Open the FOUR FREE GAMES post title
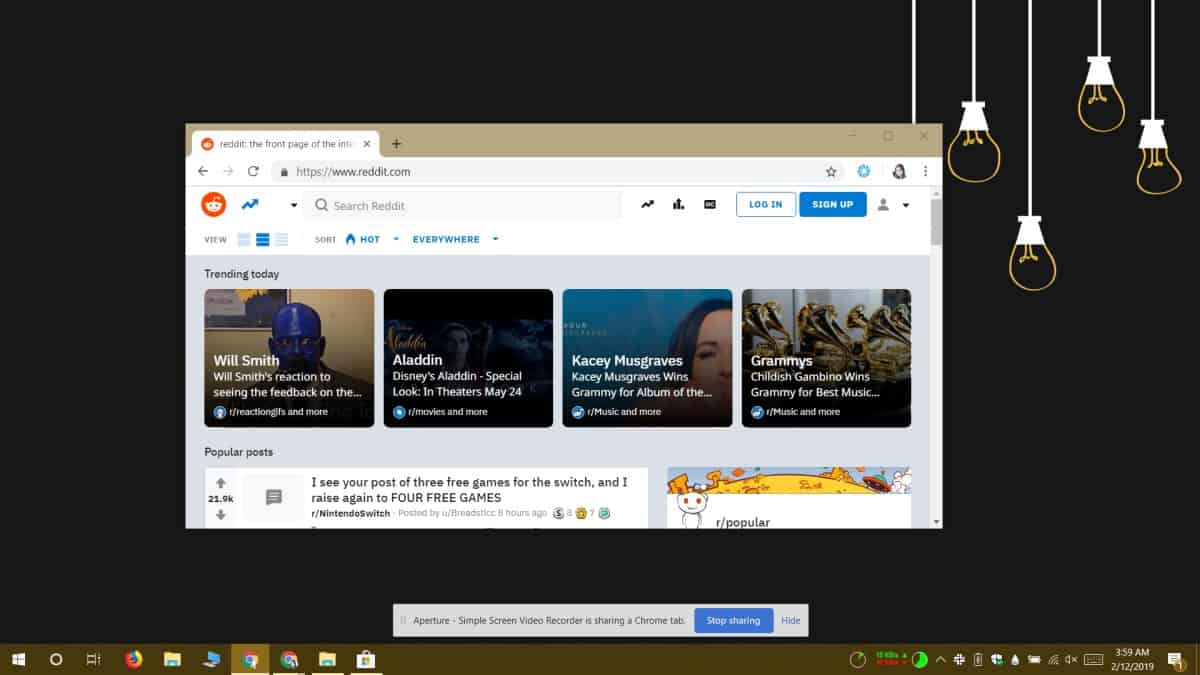 (469, 490)
